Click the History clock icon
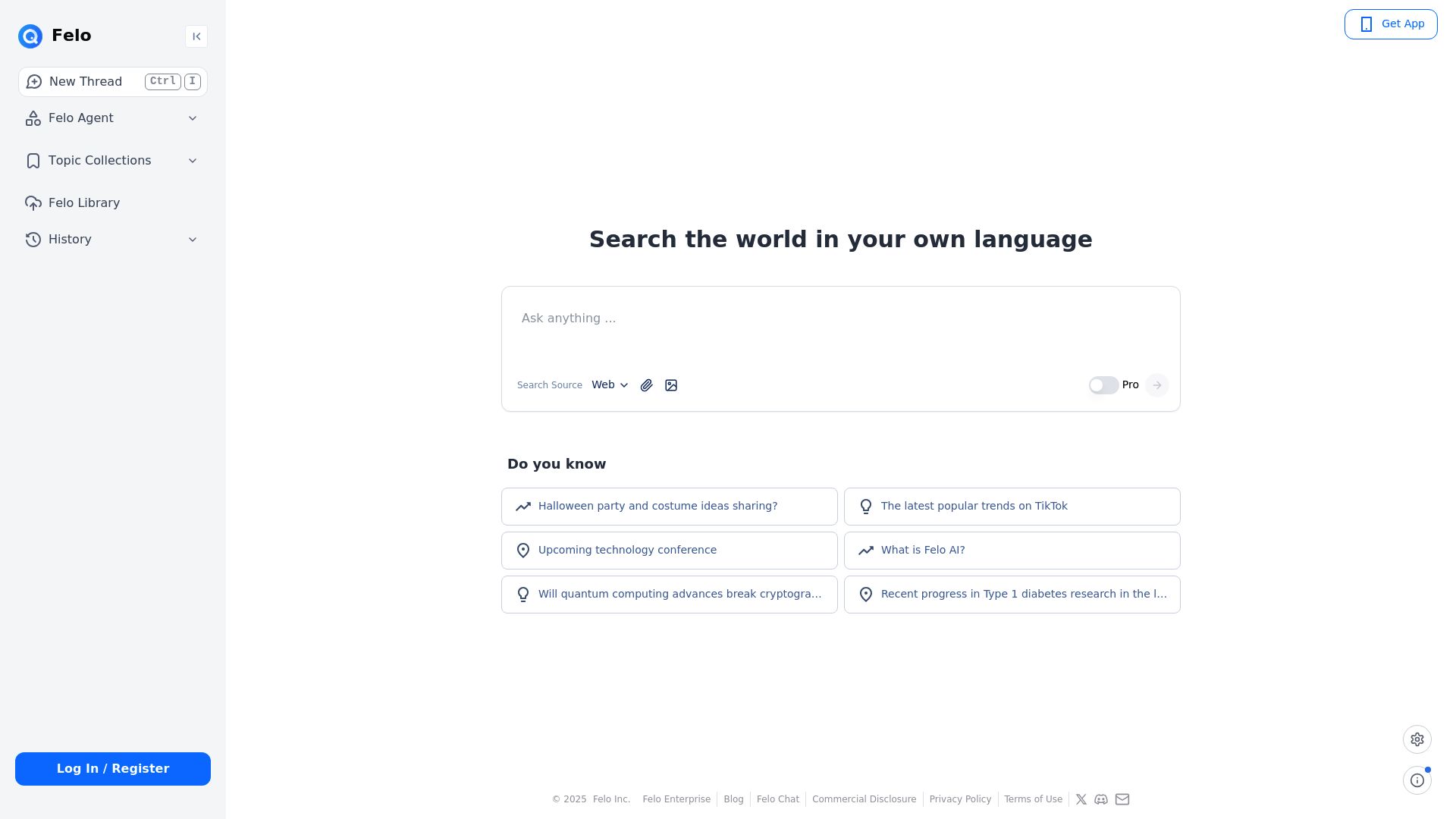The width and height of the screenshot is (1456, 819). (x=33, y=240)
